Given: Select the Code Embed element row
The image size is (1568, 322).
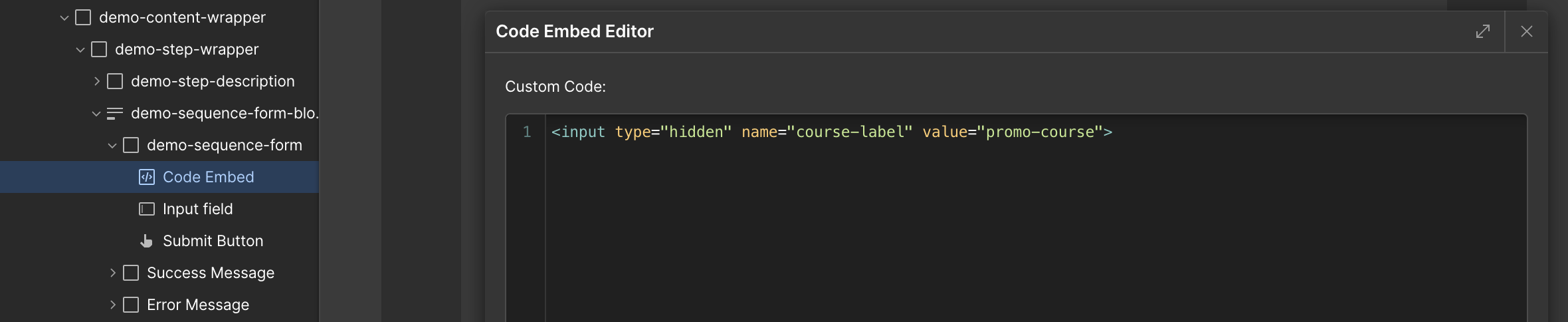Looking at the screenshot, I should [159, 177].
